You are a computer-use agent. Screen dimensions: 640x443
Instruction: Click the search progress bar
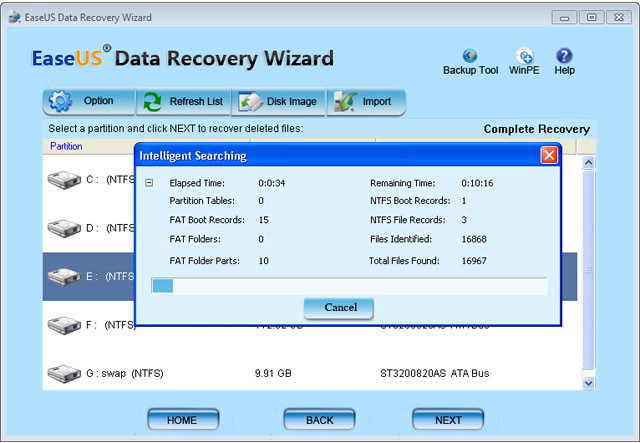pos(349,286)
